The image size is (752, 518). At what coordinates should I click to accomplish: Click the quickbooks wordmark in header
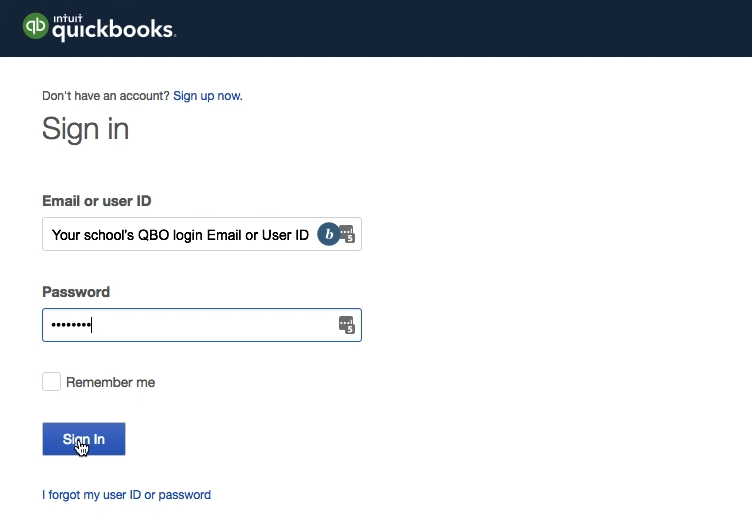pos(114,30)
